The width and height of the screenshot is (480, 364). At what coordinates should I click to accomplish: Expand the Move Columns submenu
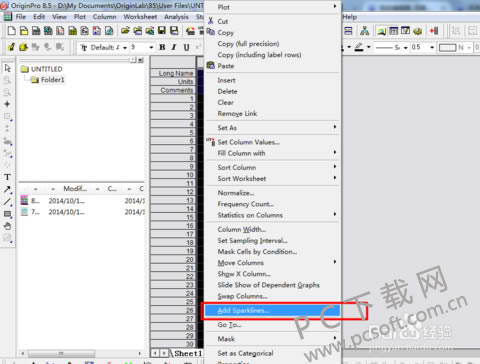point(273,263)
